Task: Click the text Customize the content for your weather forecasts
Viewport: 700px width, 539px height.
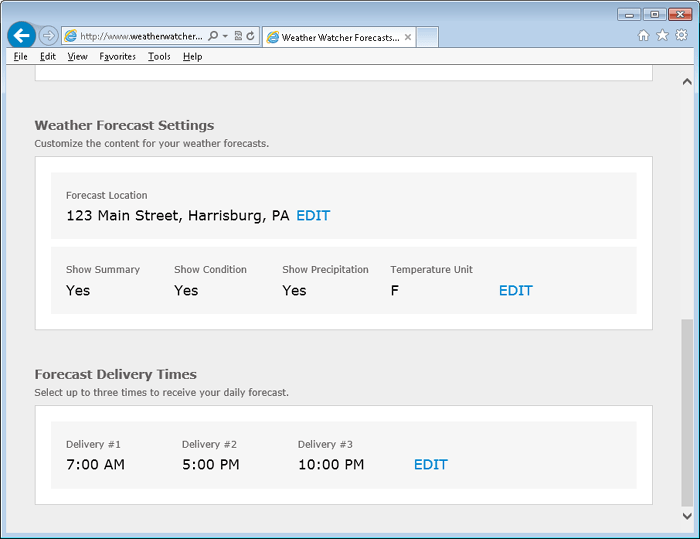Action: tap(152, 144)
